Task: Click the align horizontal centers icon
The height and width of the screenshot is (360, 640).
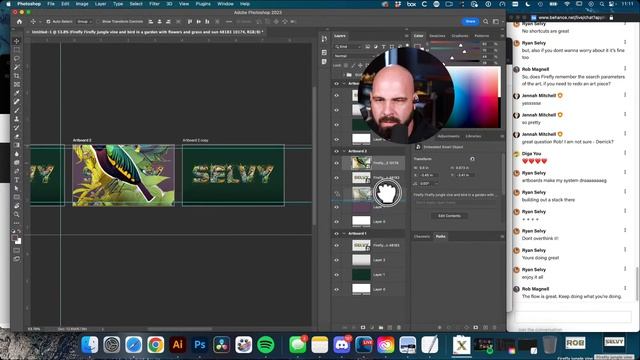Action: (160, 21)
